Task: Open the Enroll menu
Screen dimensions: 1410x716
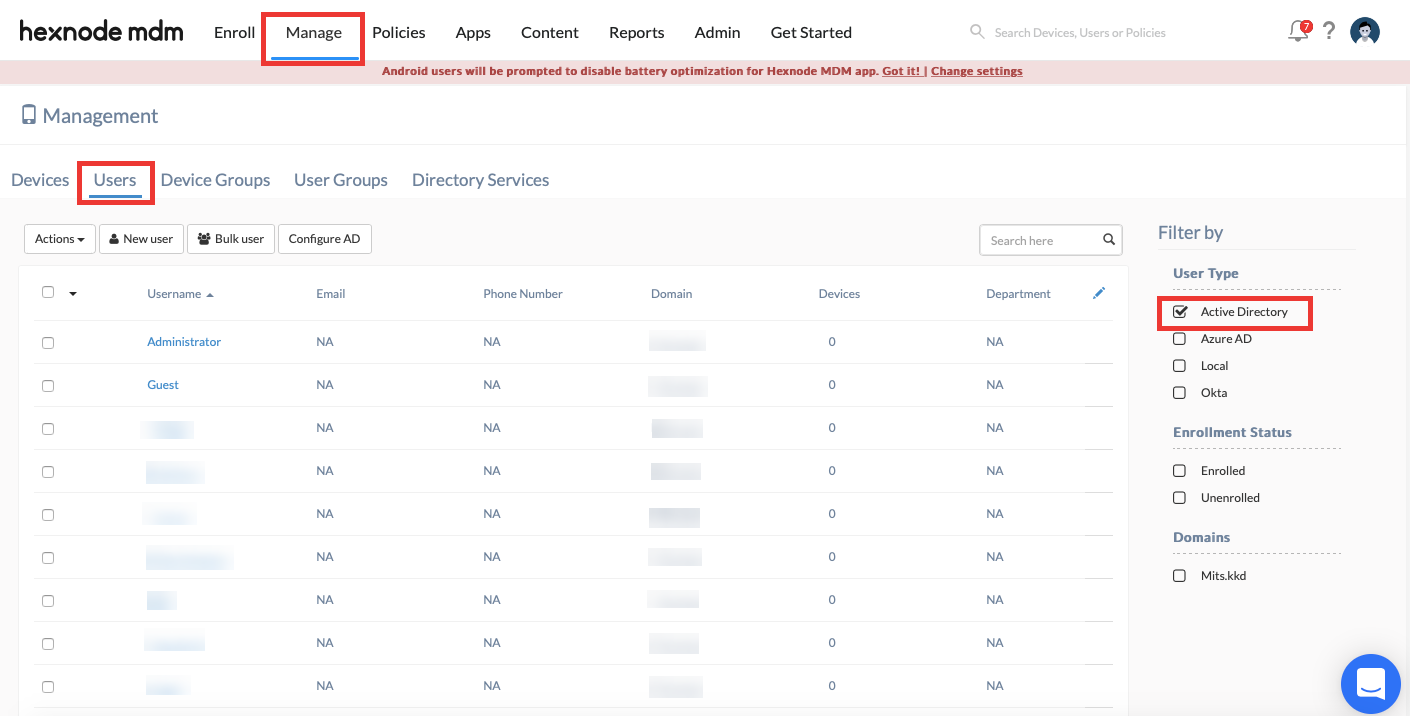Action: [x=235, y=32]
